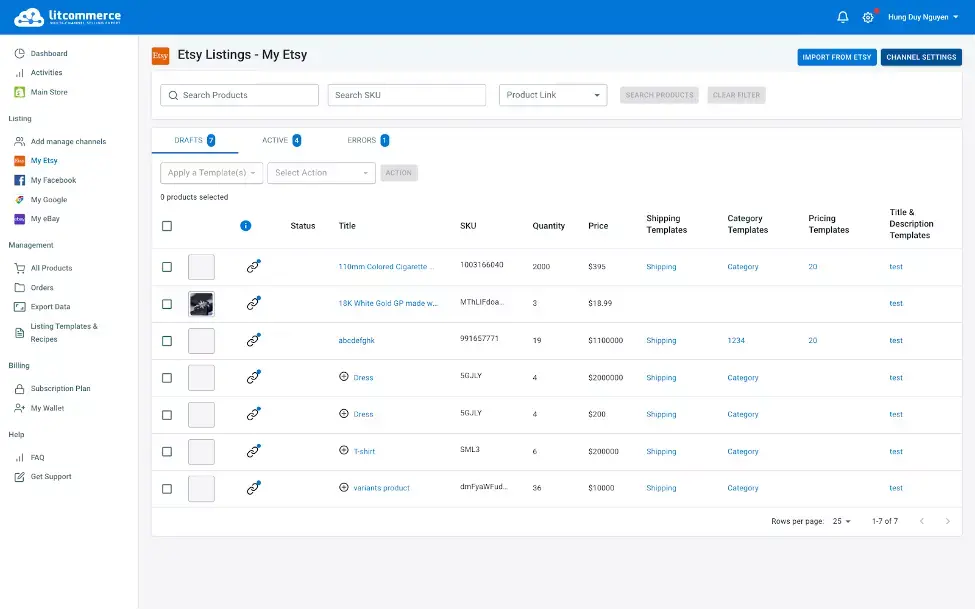
Task: Click the 18K White Gold product thumbnail
Action: coord(201,304)
